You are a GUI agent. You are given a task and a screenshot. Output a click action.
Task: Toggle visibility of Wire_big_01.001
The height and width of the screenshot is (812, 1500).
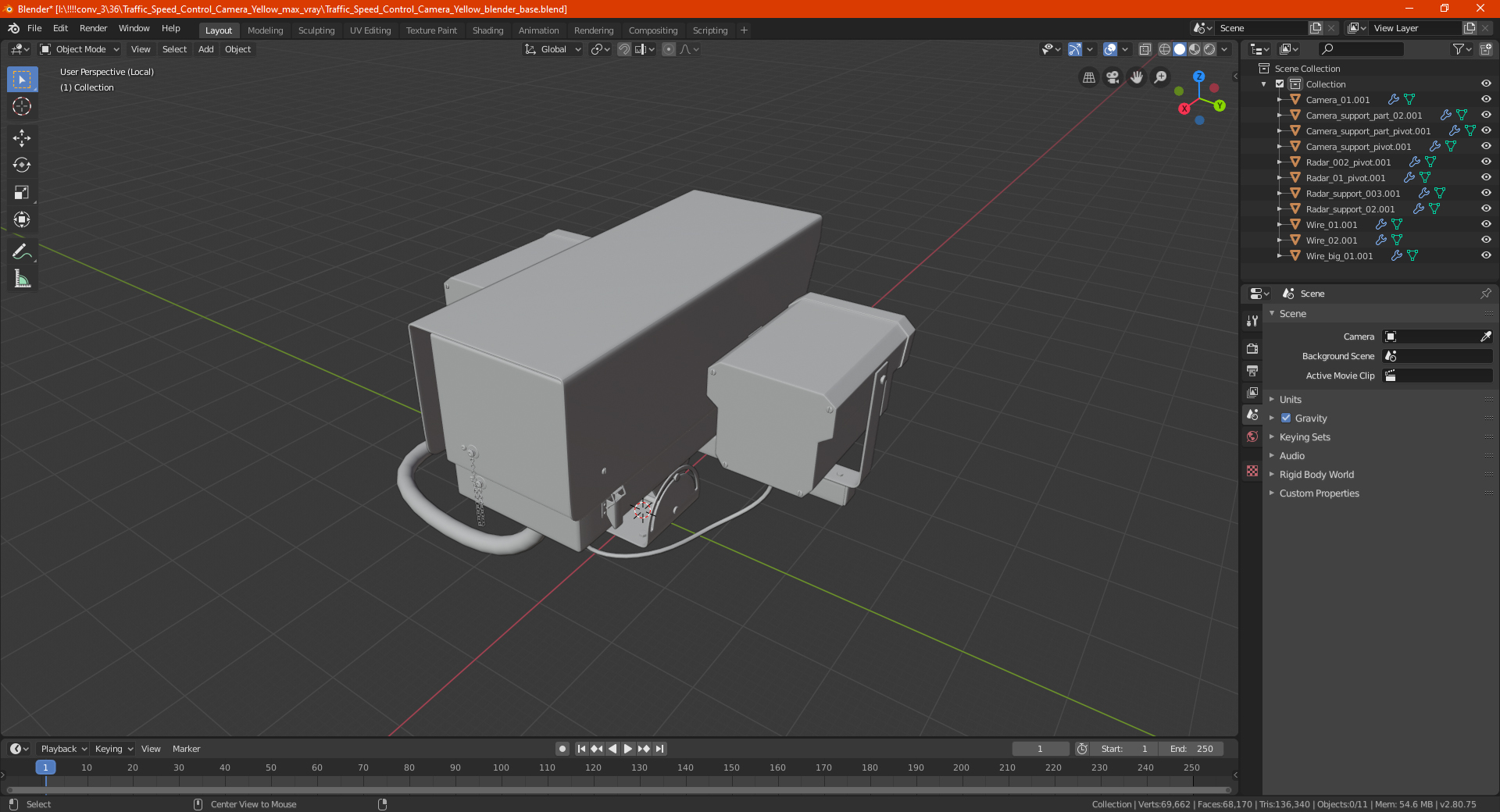coord(1486,255)
